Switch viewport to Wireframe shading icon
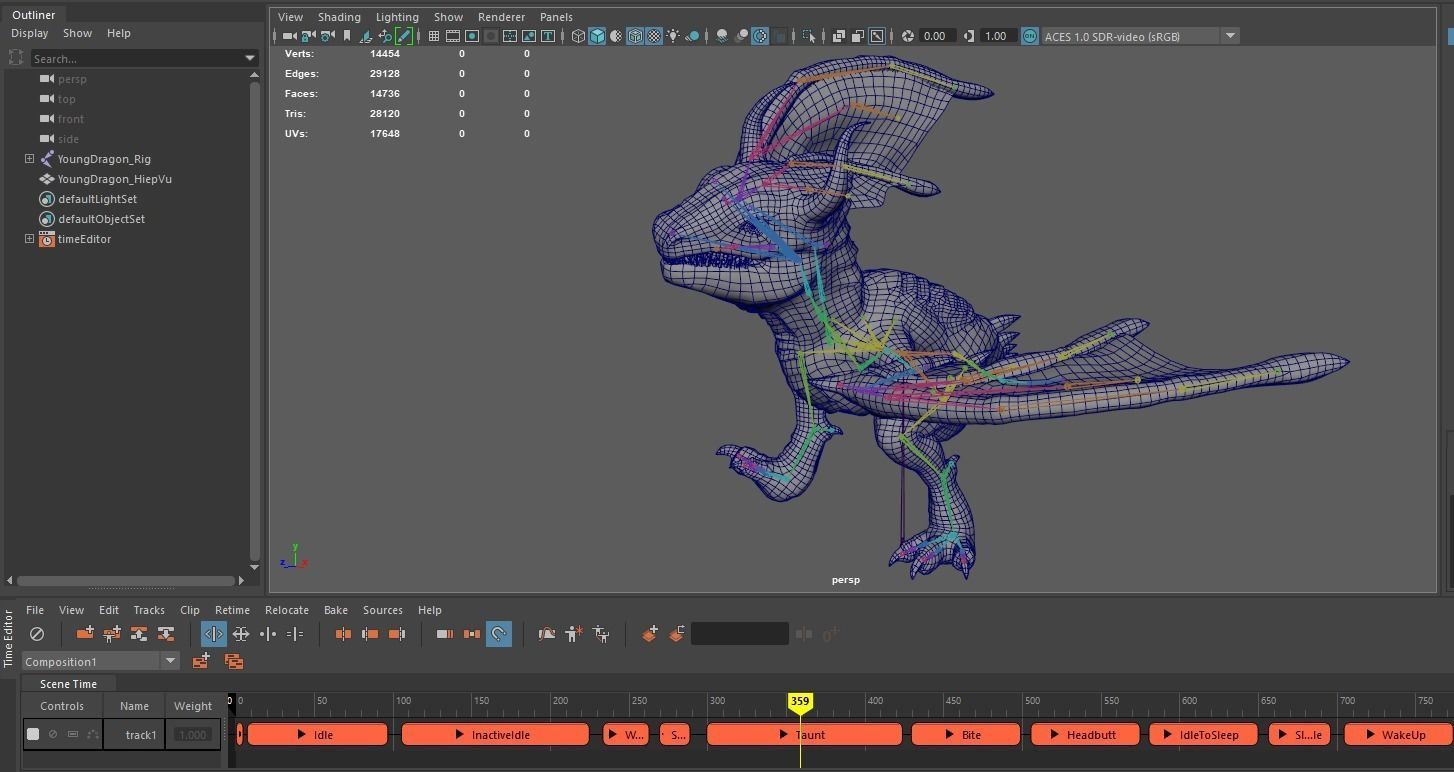Screen dimensions: 1454x772 tap(578, 36)
